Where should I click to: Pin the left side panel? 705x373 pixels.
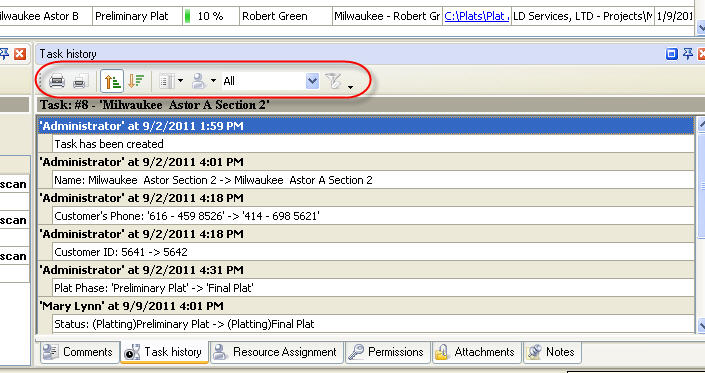coord(4,54)
